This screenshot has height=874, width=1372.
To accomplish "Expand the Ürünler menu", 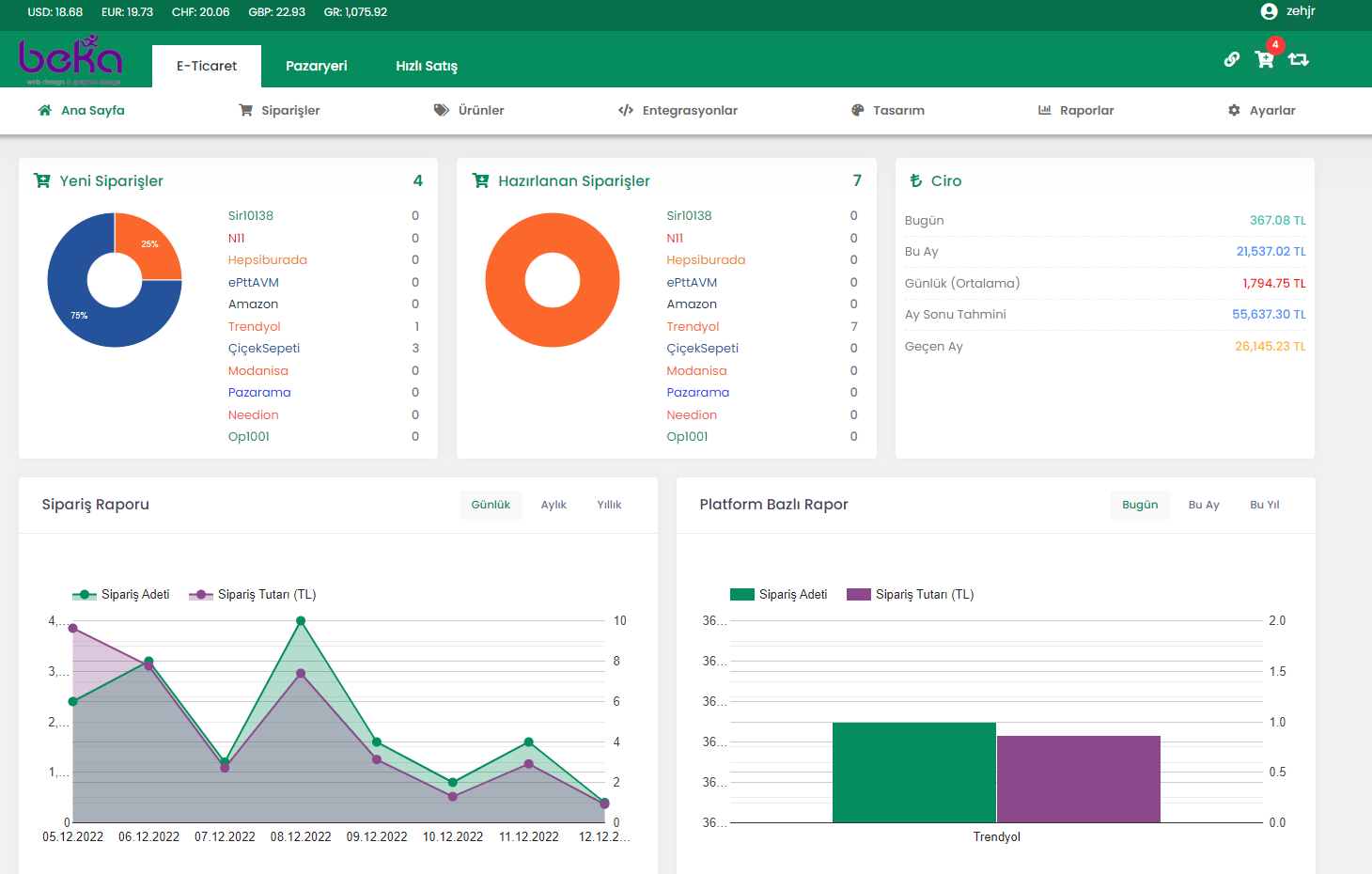I will click(469, 110).
